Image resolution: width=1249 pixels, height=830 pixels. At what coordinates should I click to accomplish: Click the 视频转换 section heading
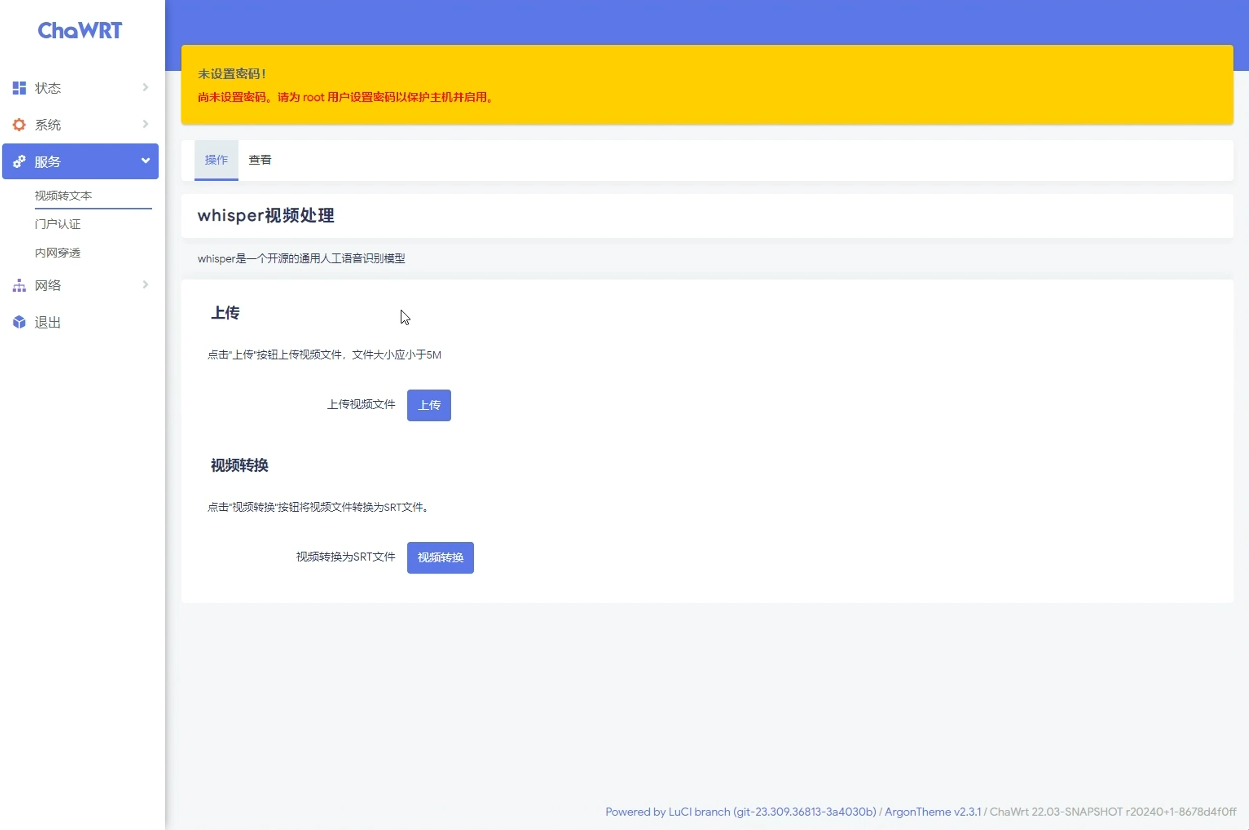pyautogui.click(x=239, y=466)
